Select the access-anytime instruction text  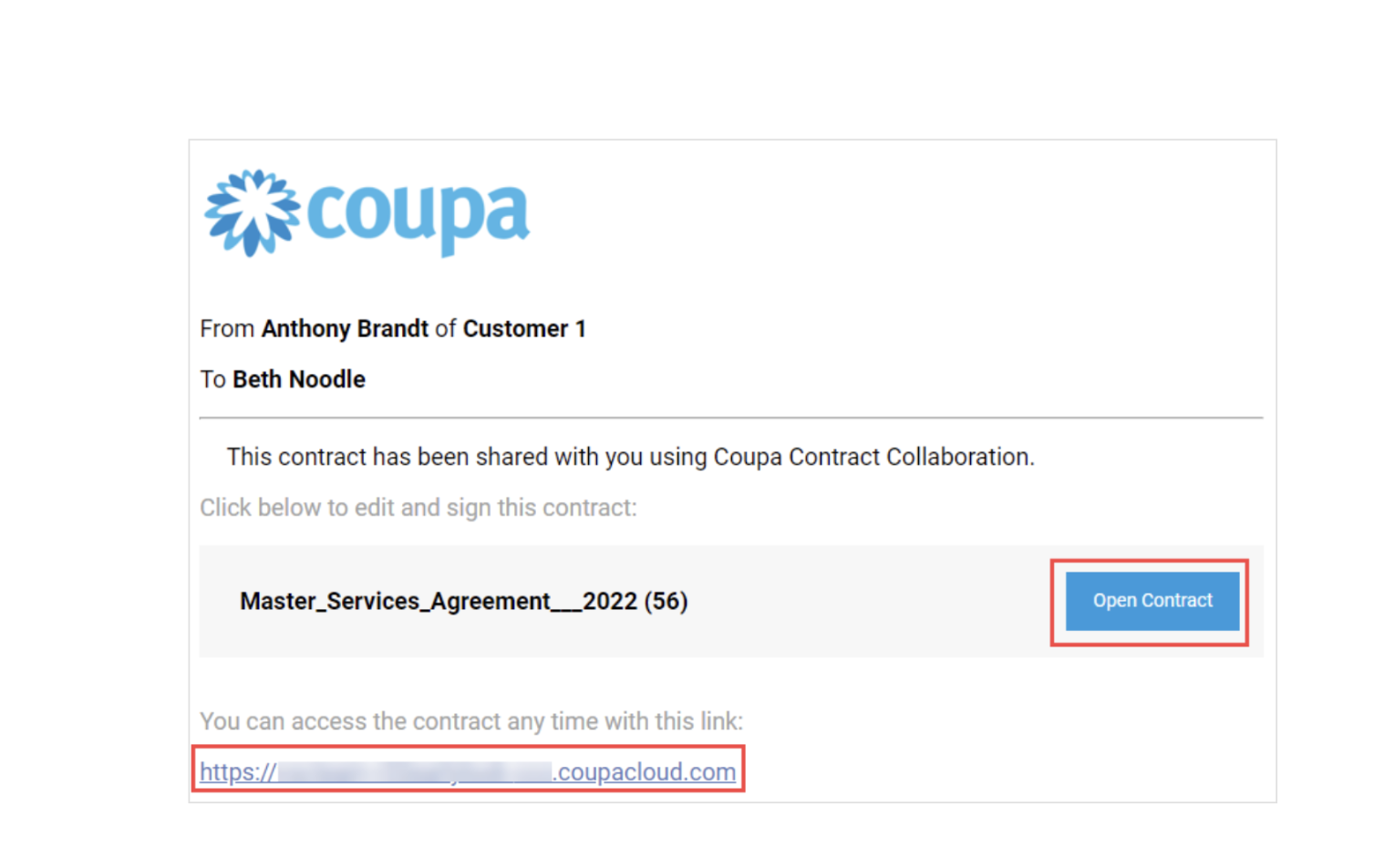pos(470,721)
